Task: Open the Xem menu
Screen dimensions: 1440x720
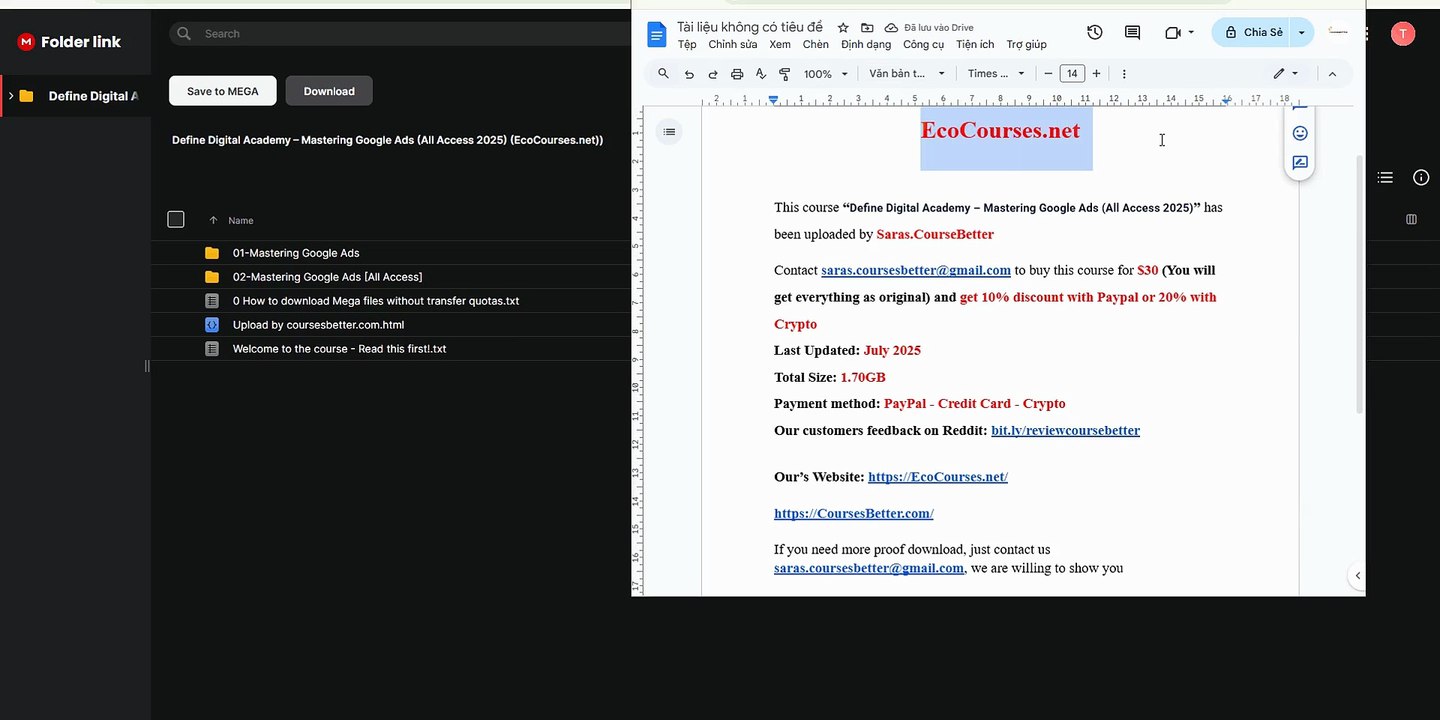Action: [x=780, y=44]
